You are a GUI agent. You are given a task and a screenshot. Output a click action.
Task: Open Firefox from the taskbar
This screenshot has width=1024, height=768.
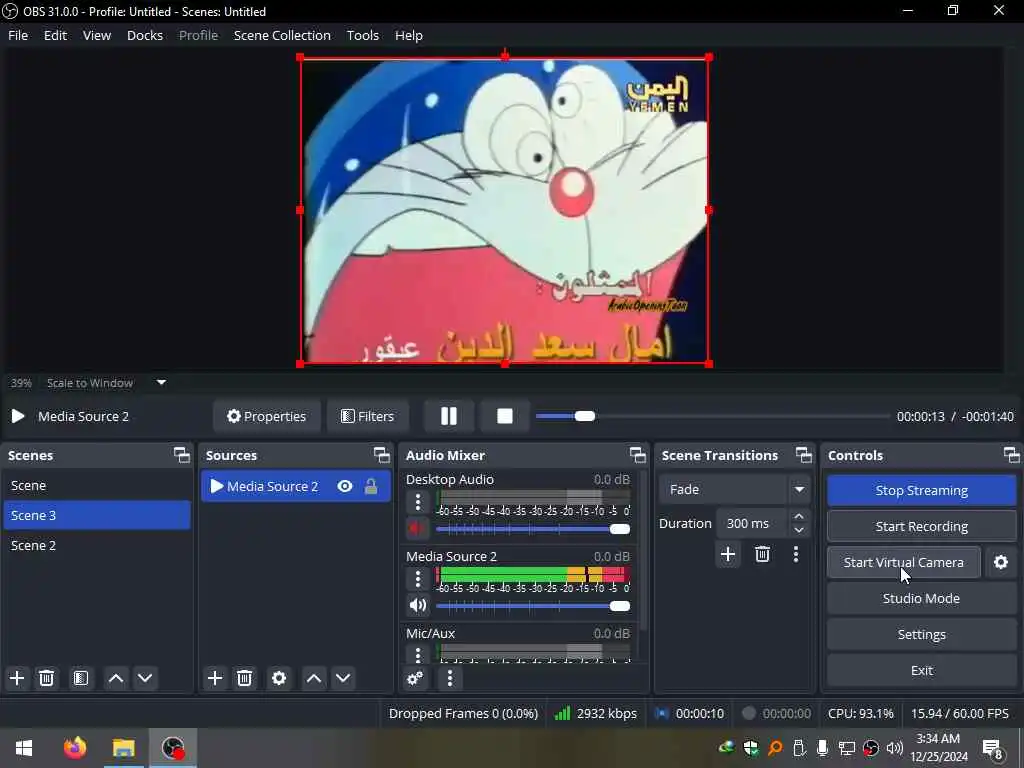point(75,748)
